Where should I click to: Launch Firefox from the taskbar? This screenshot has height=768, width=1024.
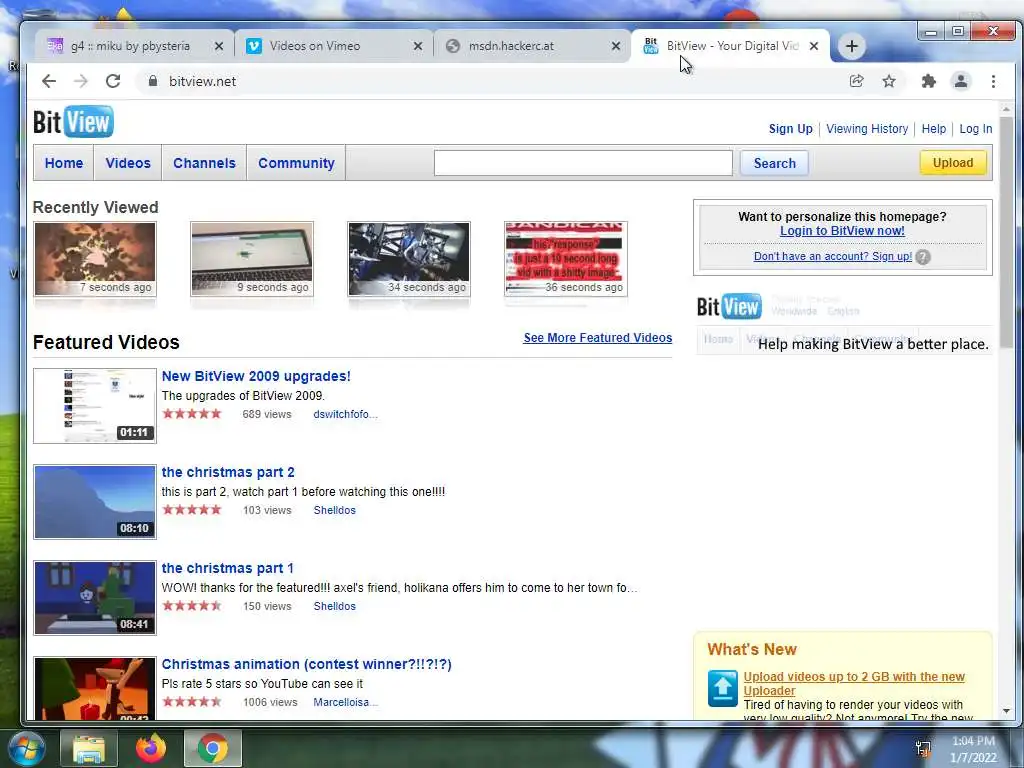point(151,748)
